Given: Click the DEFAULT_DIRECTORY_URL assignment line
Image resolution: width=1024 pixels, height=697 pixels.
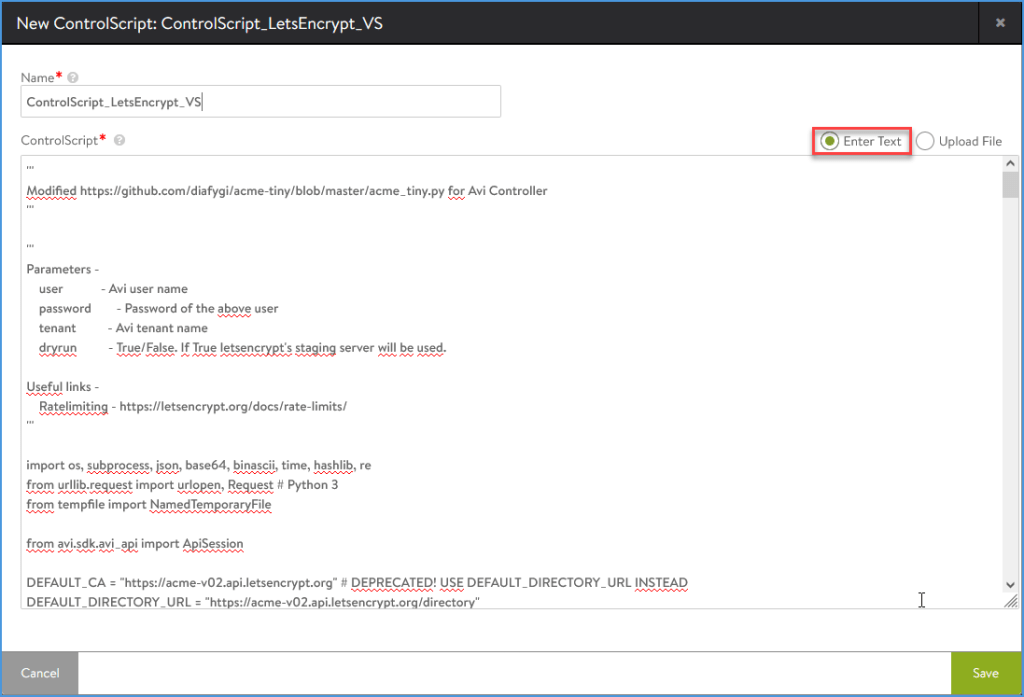Looking at the screenshot, I should coord(253,602).
